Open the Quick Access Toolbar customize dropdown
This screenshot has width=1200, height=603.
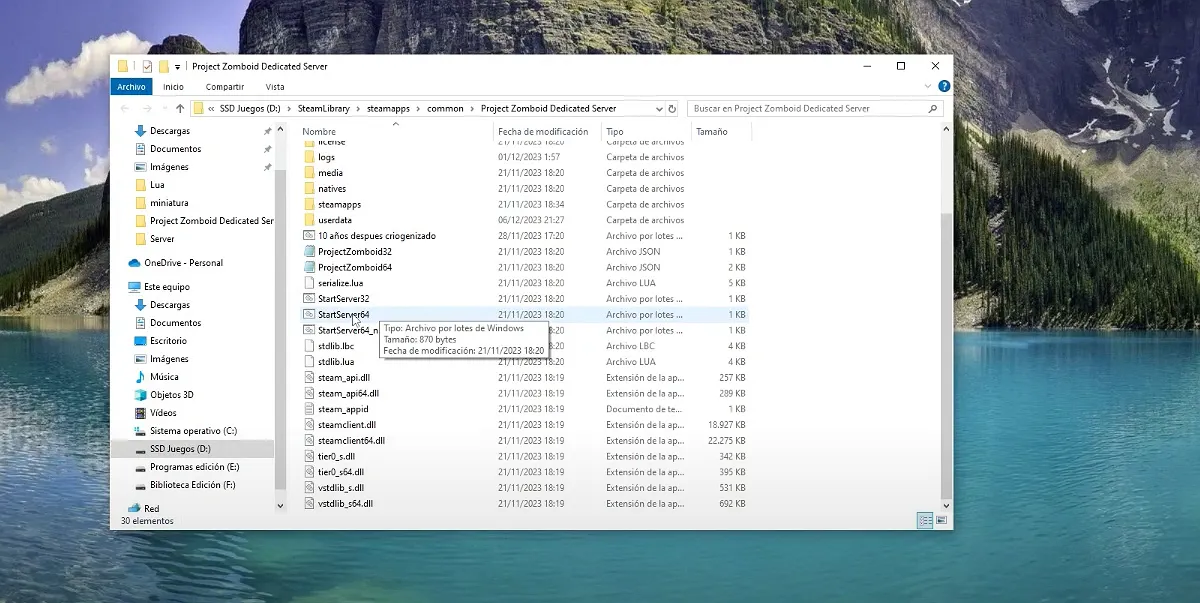click(x=178, y=67)
